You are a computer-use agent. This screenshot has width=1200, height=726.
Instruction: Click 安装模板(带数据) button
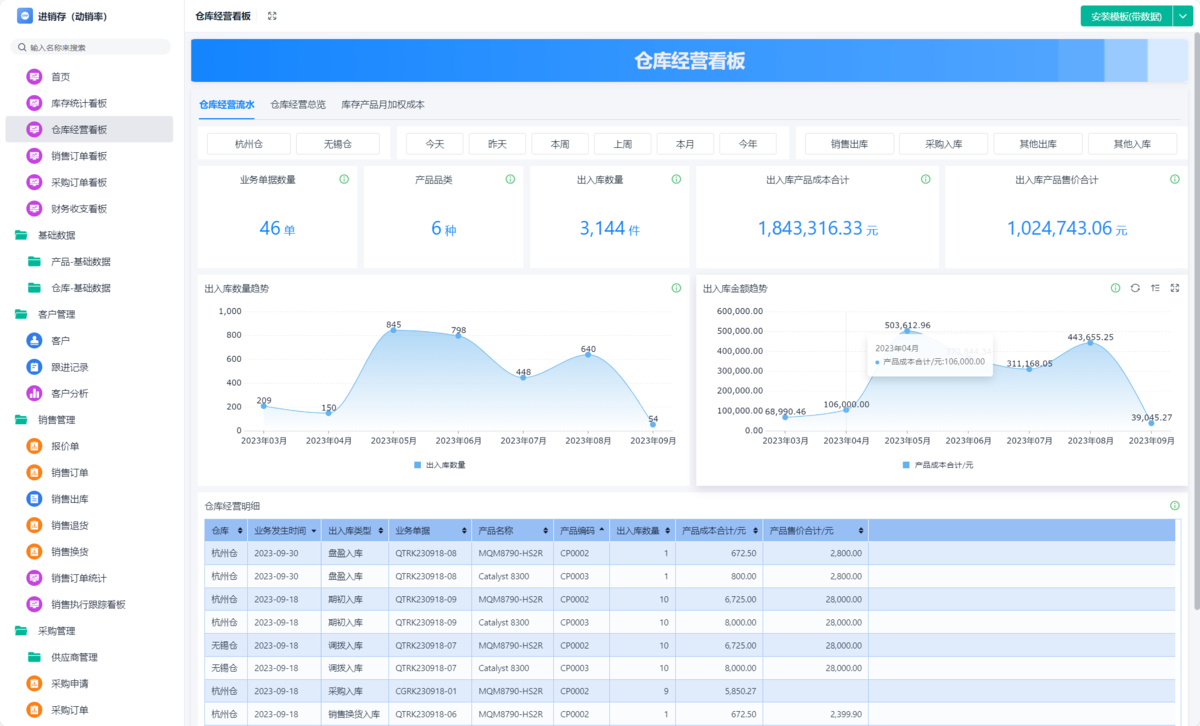click(1126, 16)
